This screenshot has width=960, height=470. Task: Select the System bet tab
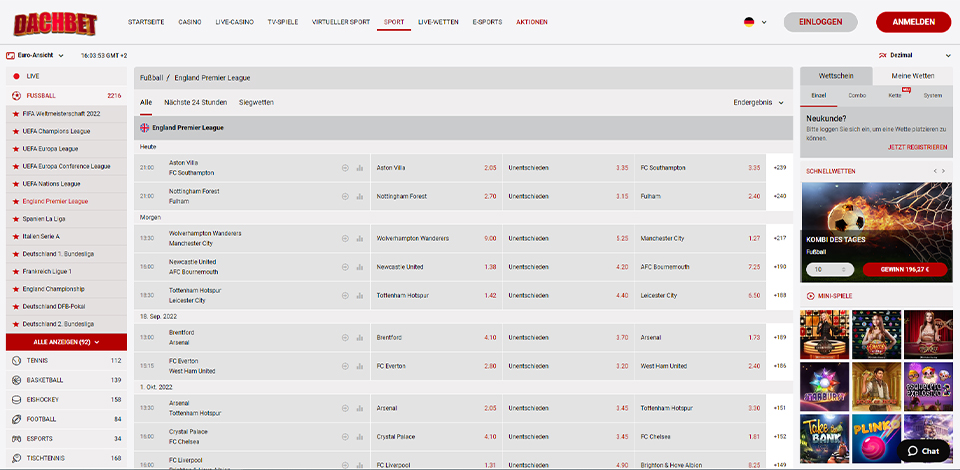click(932, 95)
